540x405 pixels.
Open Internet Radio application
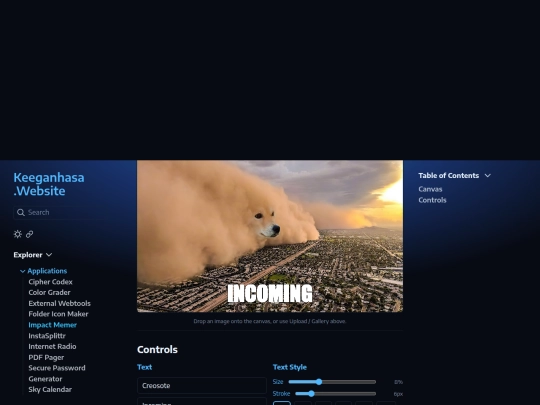click(52, 346)
